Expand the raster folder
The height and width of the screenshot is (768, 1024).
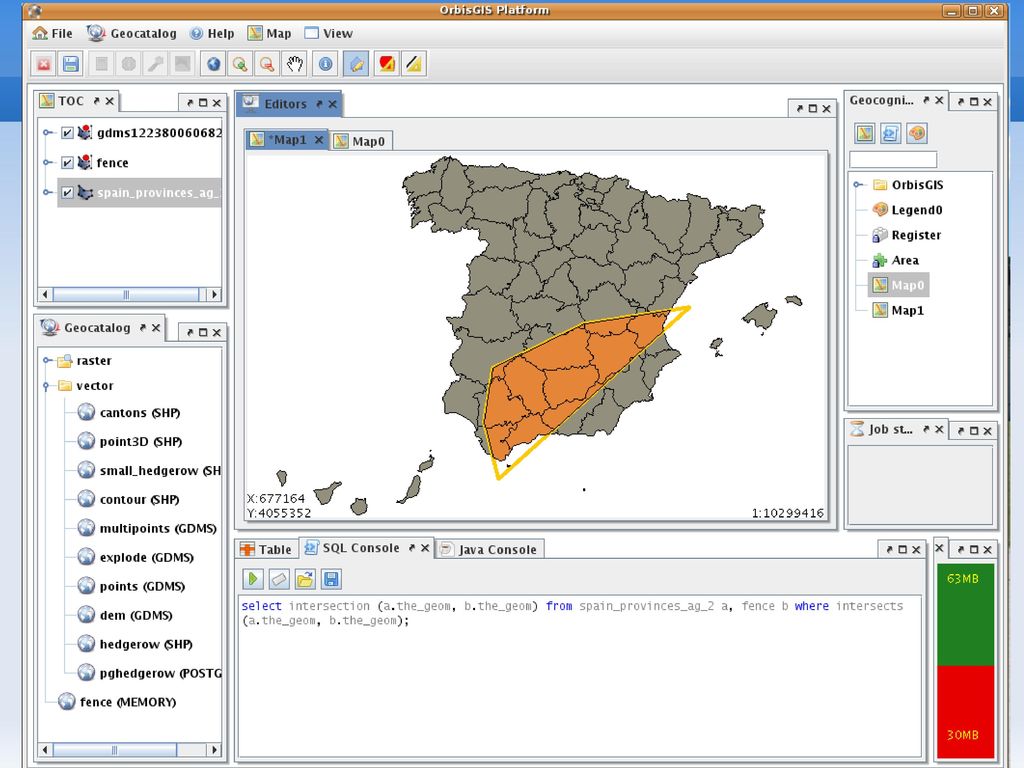click(x=47, y=360)
